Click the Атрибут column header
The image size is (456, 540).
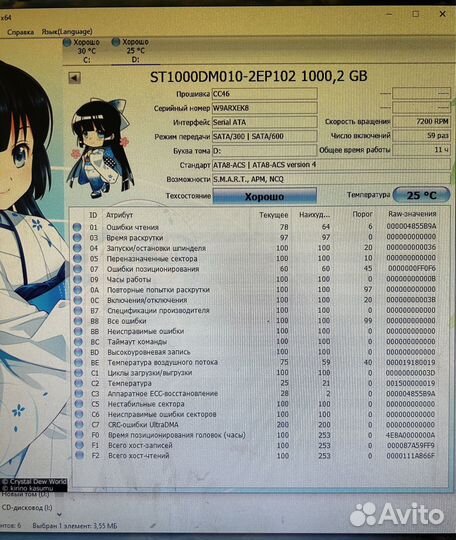click(119, 215)
